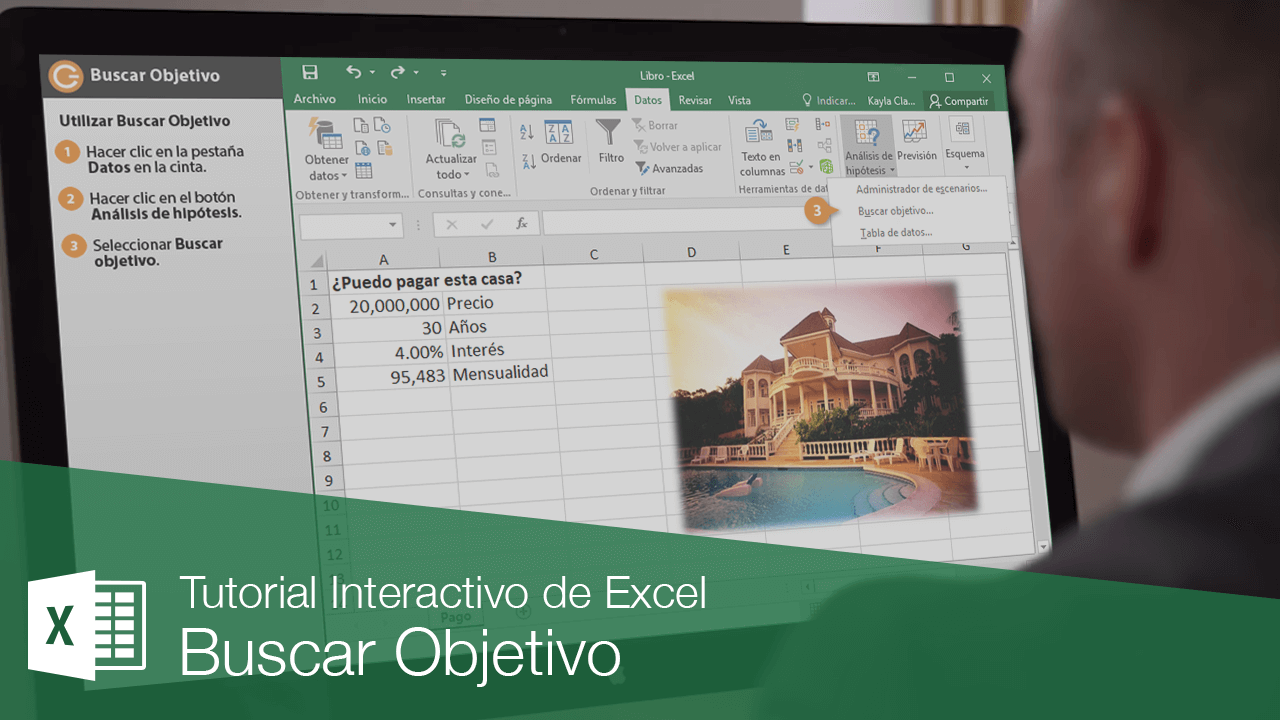Click the Texto en columnas button

761,148
